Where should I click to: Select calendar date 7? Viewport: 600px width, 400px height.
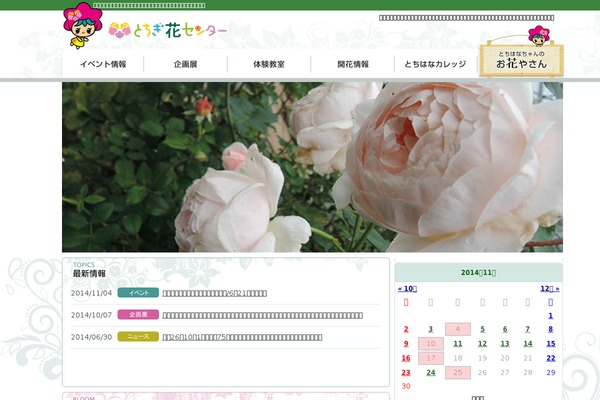[528, 329]
